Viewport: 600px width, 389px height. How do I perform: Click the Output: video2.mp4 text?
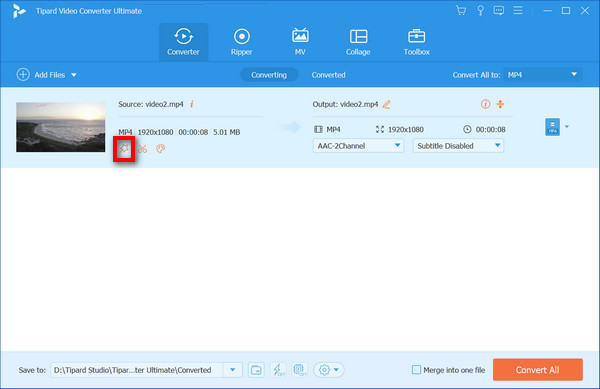345,104
